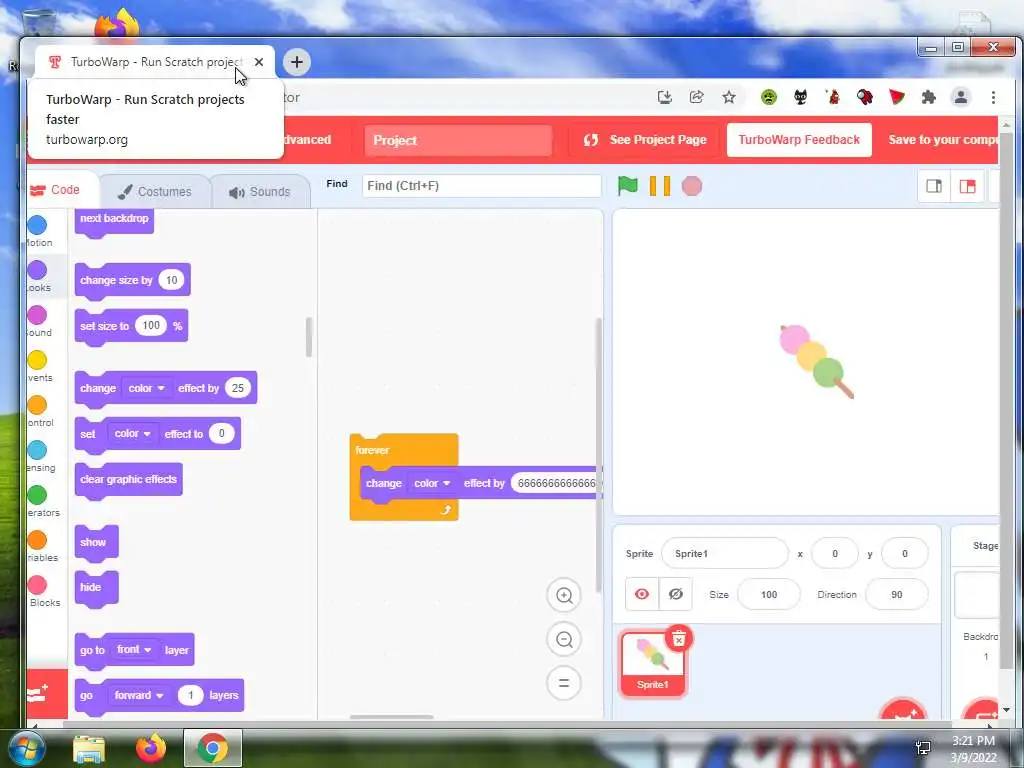Open Firefox from the taskbar

pyautogui.click(x=151, y=748)
